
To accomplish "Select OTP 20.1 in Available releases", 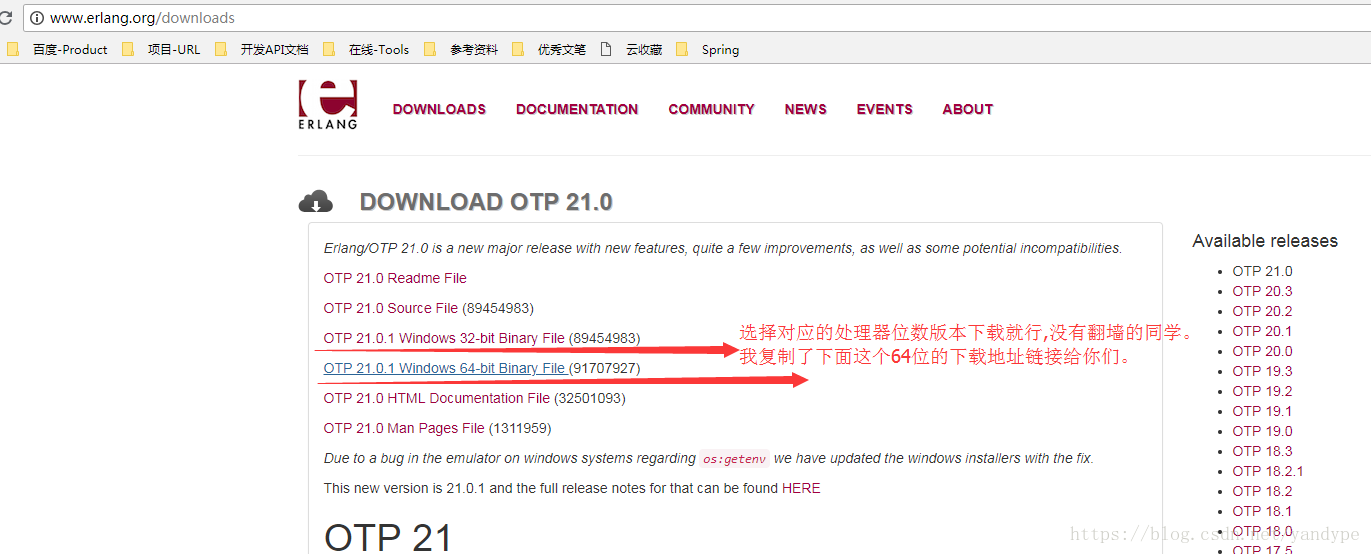I will coord(1262,331).
